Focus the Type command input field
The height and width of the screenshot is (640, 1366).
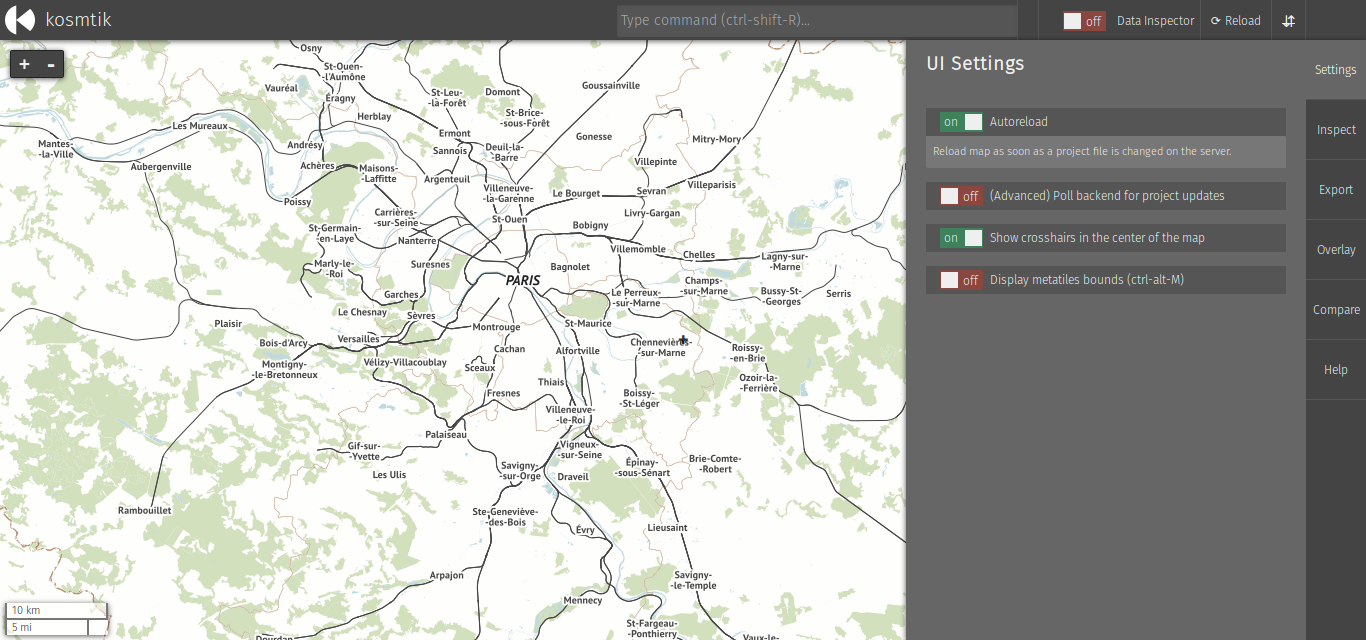(817, 20)
